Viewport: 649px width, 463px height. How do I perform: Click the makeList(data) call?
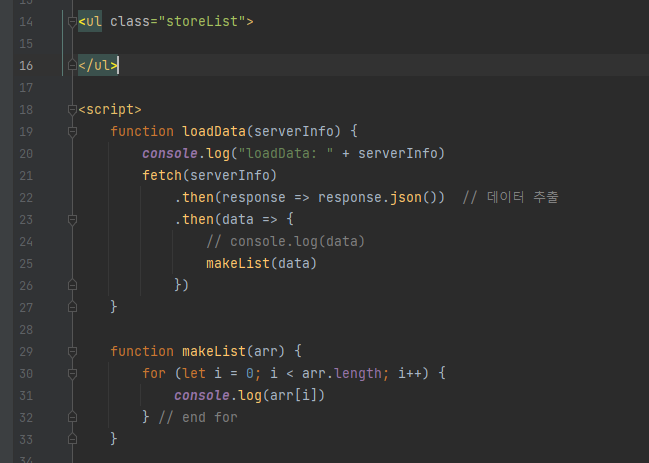coord(261,263)
